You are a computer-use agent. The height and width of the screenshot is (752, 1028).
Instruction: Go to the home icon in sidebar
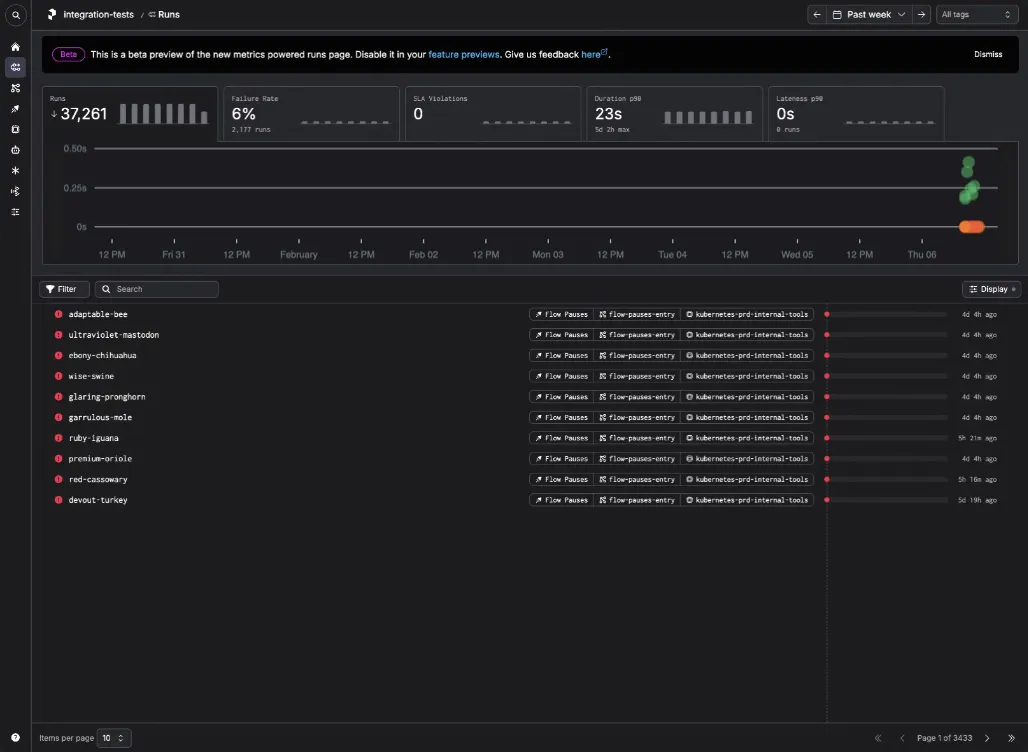point(16,47)
